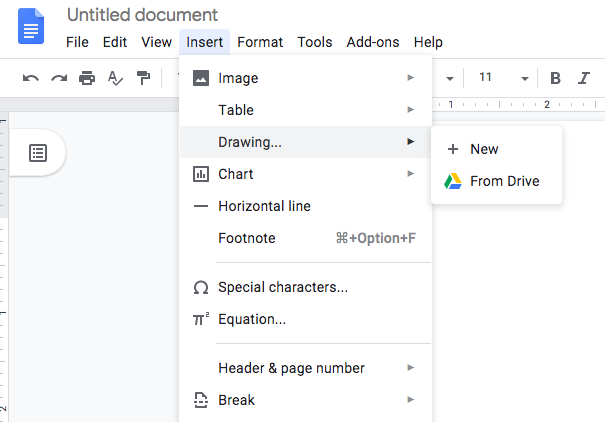Toggle Italic formatting
This screenshot has width=605, height=422.
(583, 78)
